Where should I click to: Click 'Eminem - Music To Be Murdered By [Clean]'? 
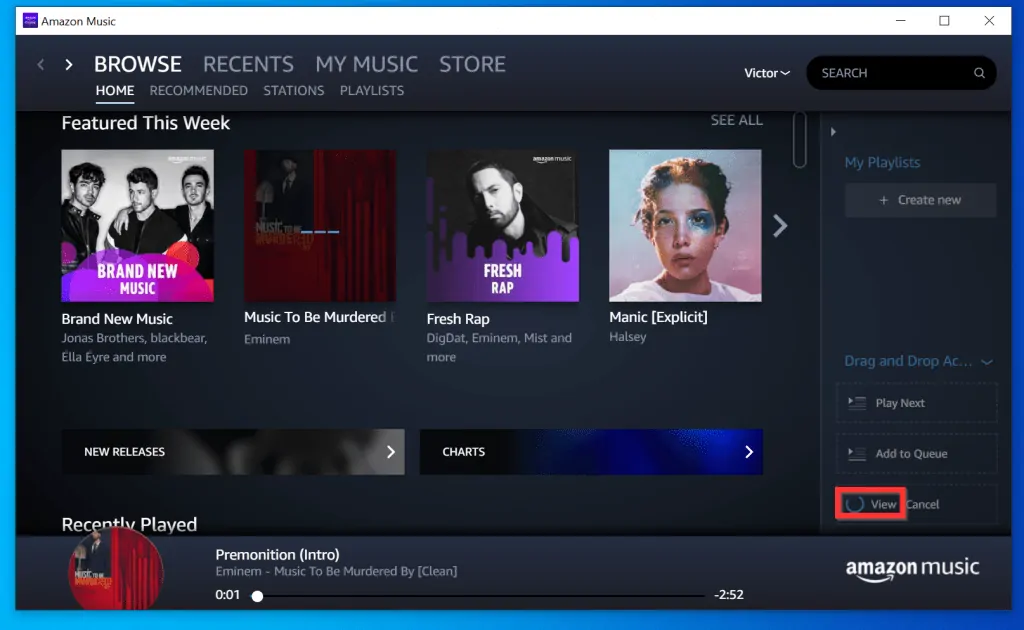[336, 571]
